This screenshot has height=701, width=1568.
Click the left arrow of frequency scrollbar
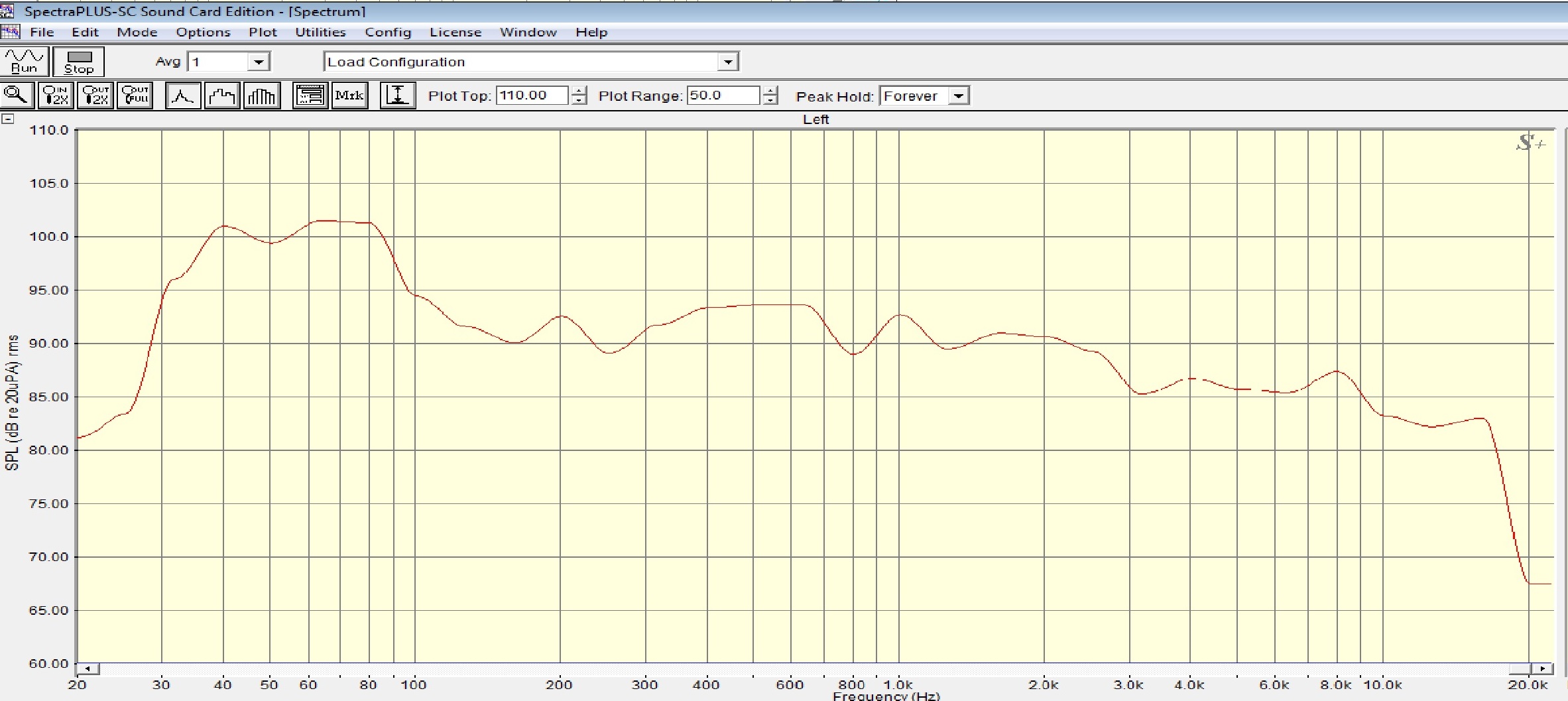[x=88, y=669]
